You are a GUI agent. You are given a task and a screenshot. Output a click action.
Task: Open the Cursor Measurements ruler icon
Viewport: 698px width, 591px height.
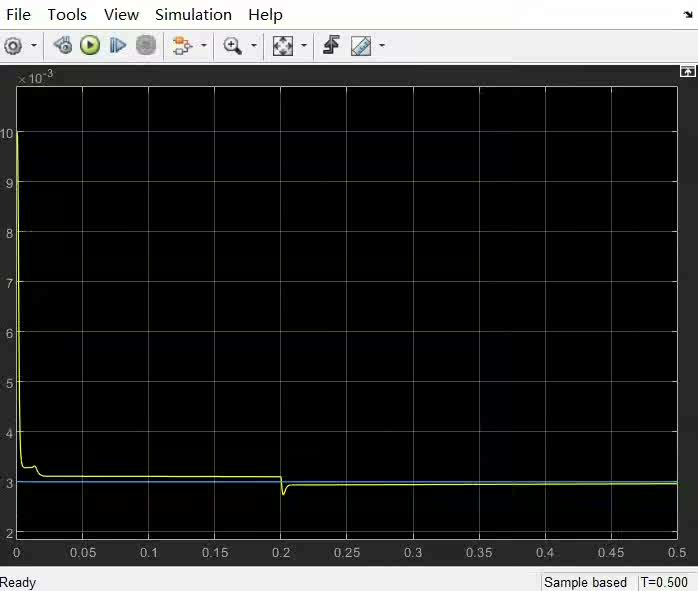point(361,45)
